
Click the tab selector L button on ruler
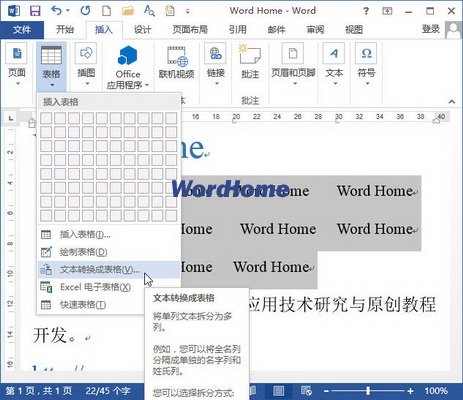(11, 118)
